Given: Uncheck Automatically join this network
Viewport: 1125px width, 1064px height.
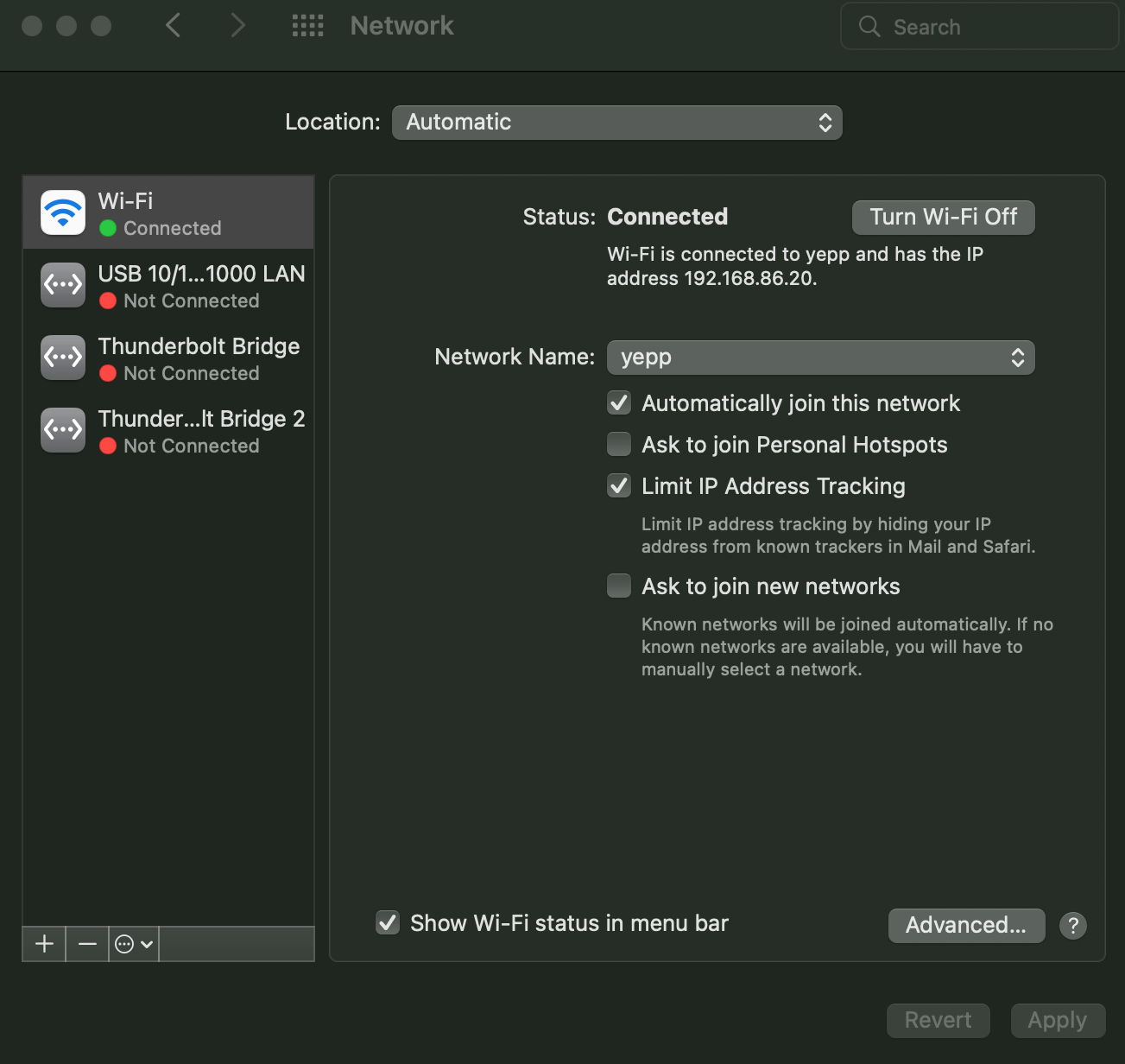Looking at the screenshot, I should (x=619, y=403).
